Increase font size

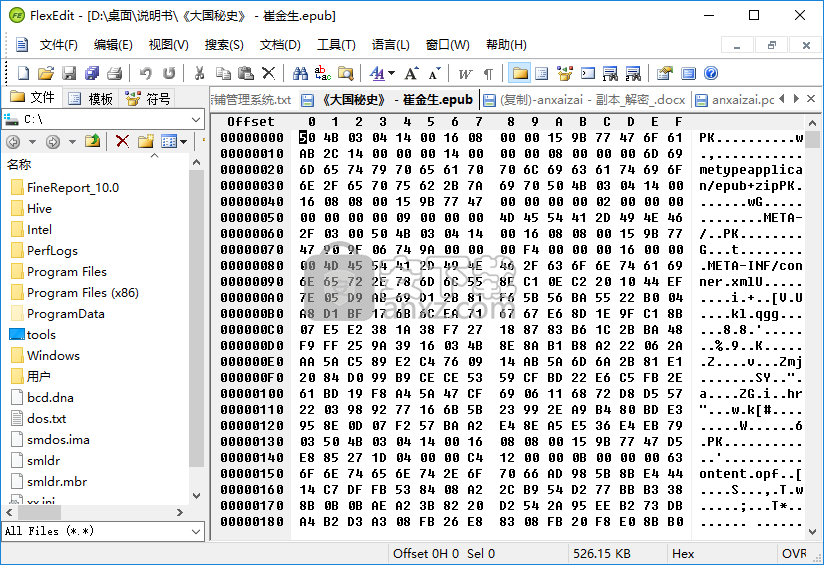click(411, 73)
